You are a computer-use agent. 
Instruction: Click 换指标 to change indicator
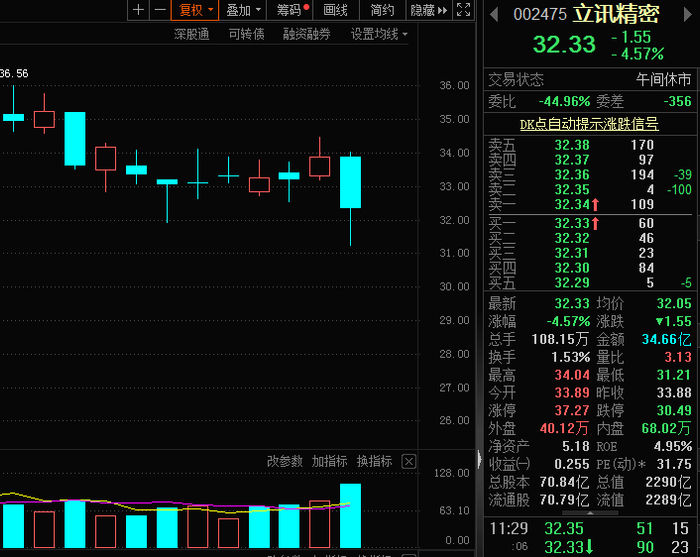tap(374, 461)
